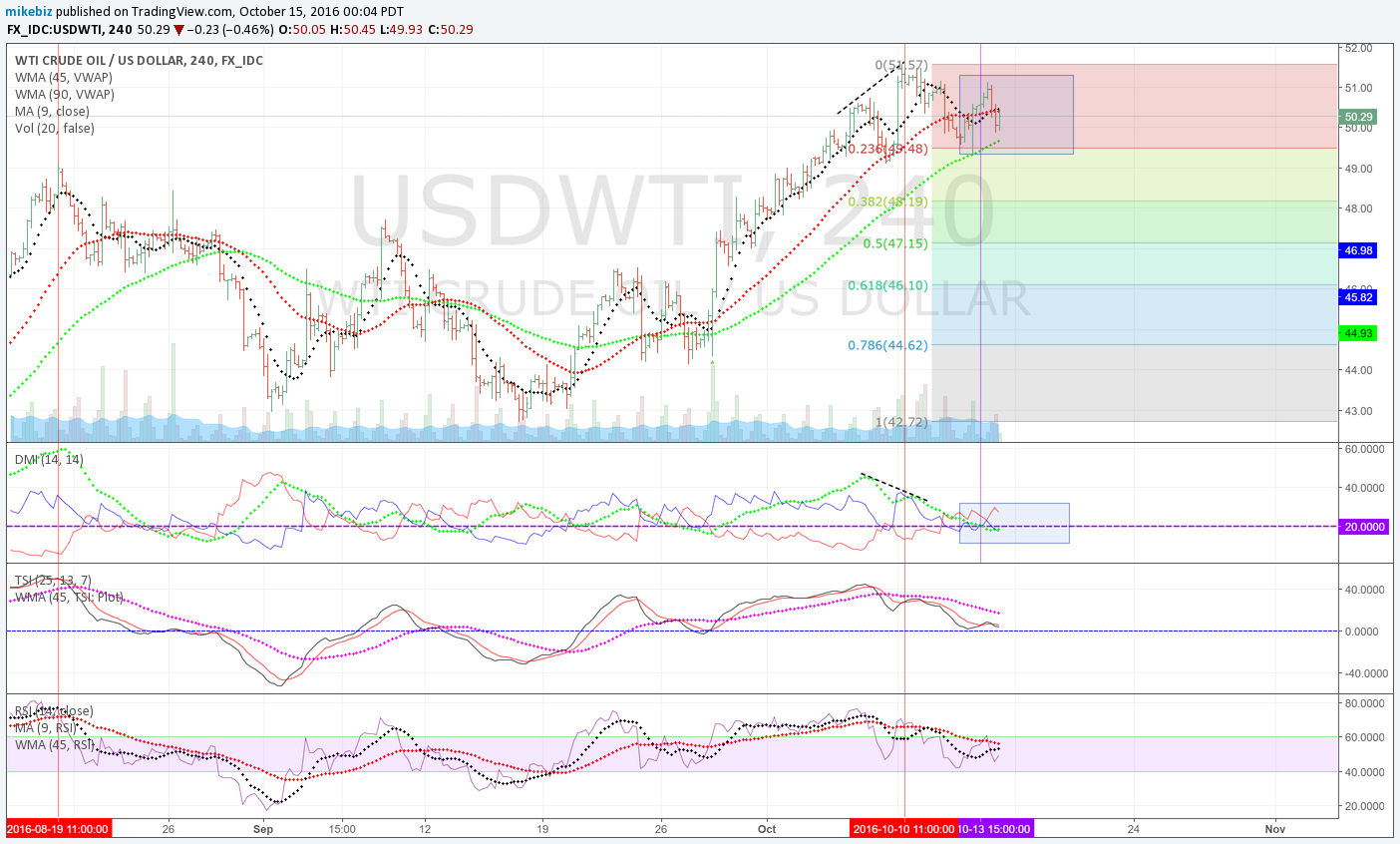Viewport: 1400px width, 844px height.
Task: Click the 48.00 price axis label
Action: click(1358, 209)
